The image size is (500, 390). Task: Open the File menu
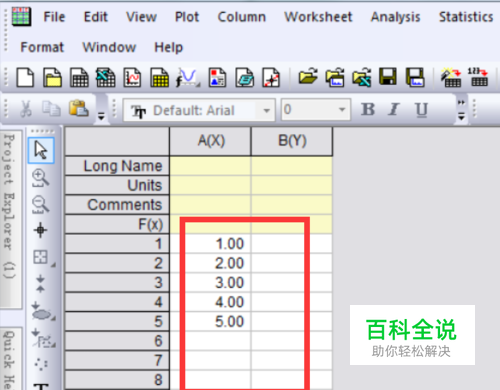click(54, 17)
